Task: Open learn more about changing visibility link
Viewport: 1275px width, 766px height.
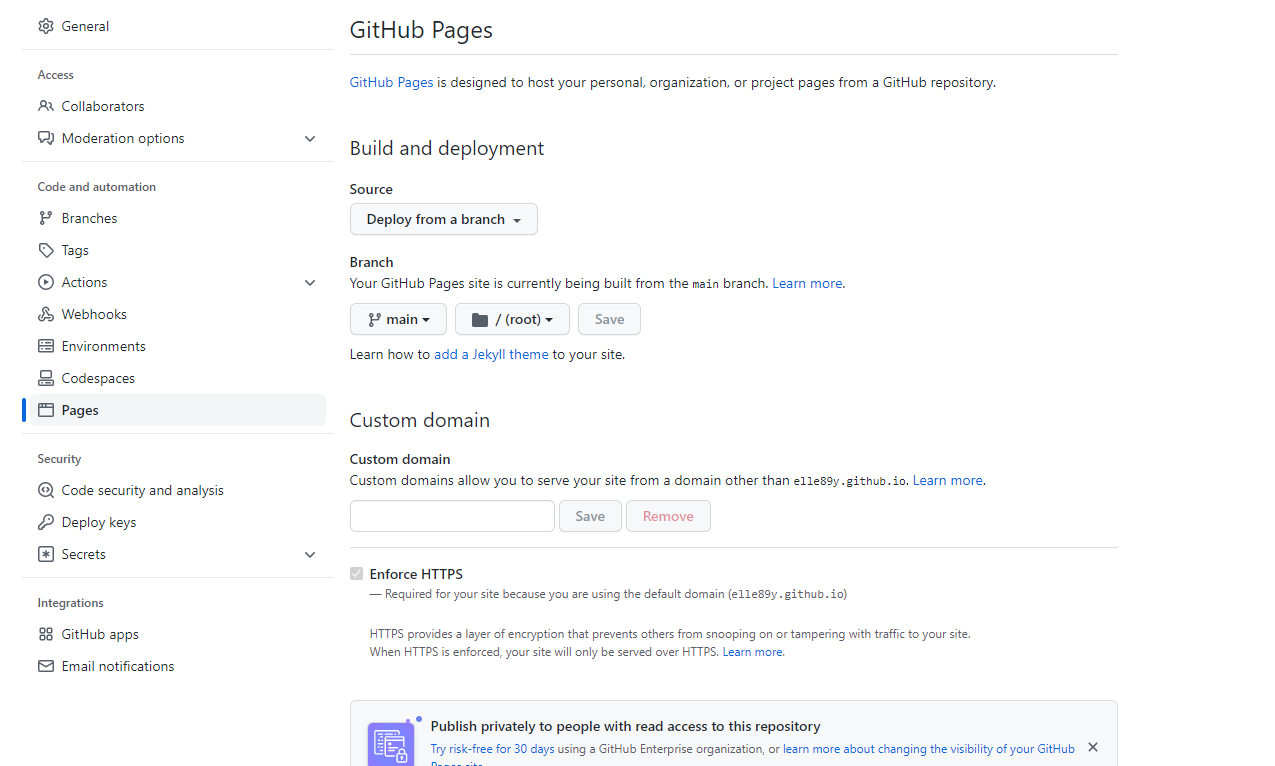Action: [929, 749]
